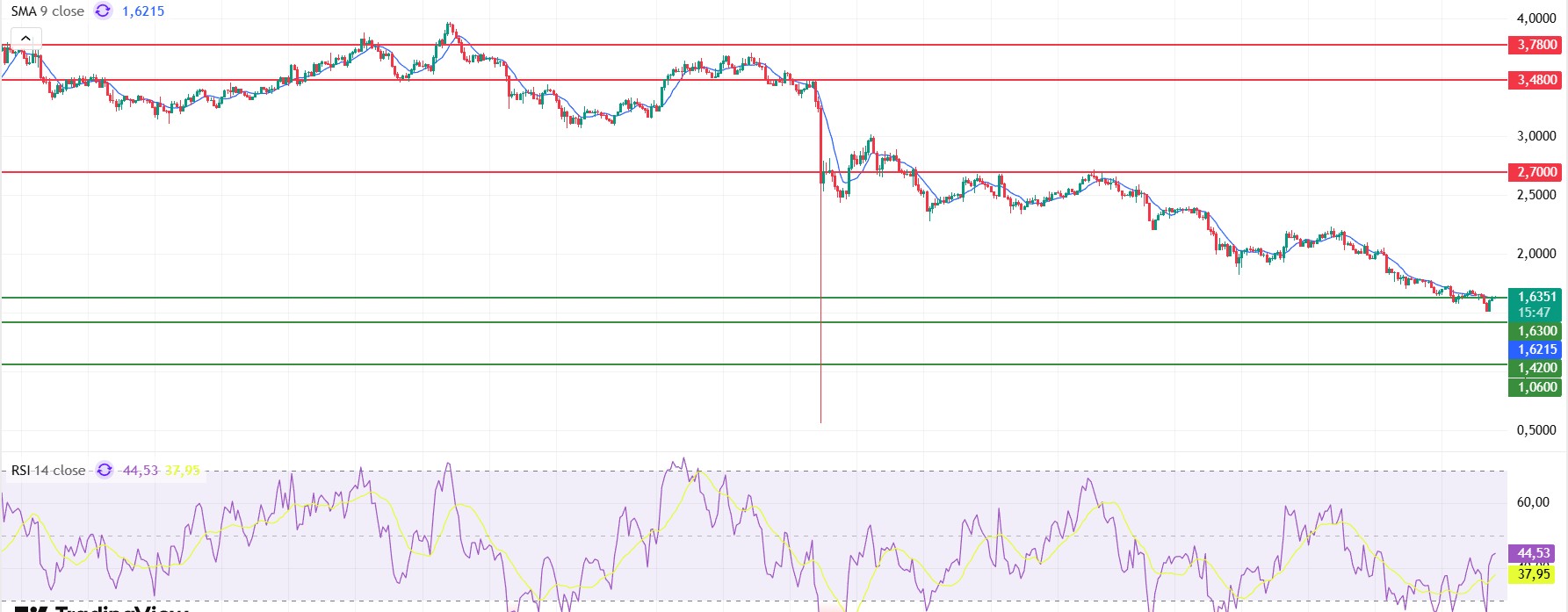Select the red 3,4800 resistance price label

pyautogui.click(x=1535, y=80)
